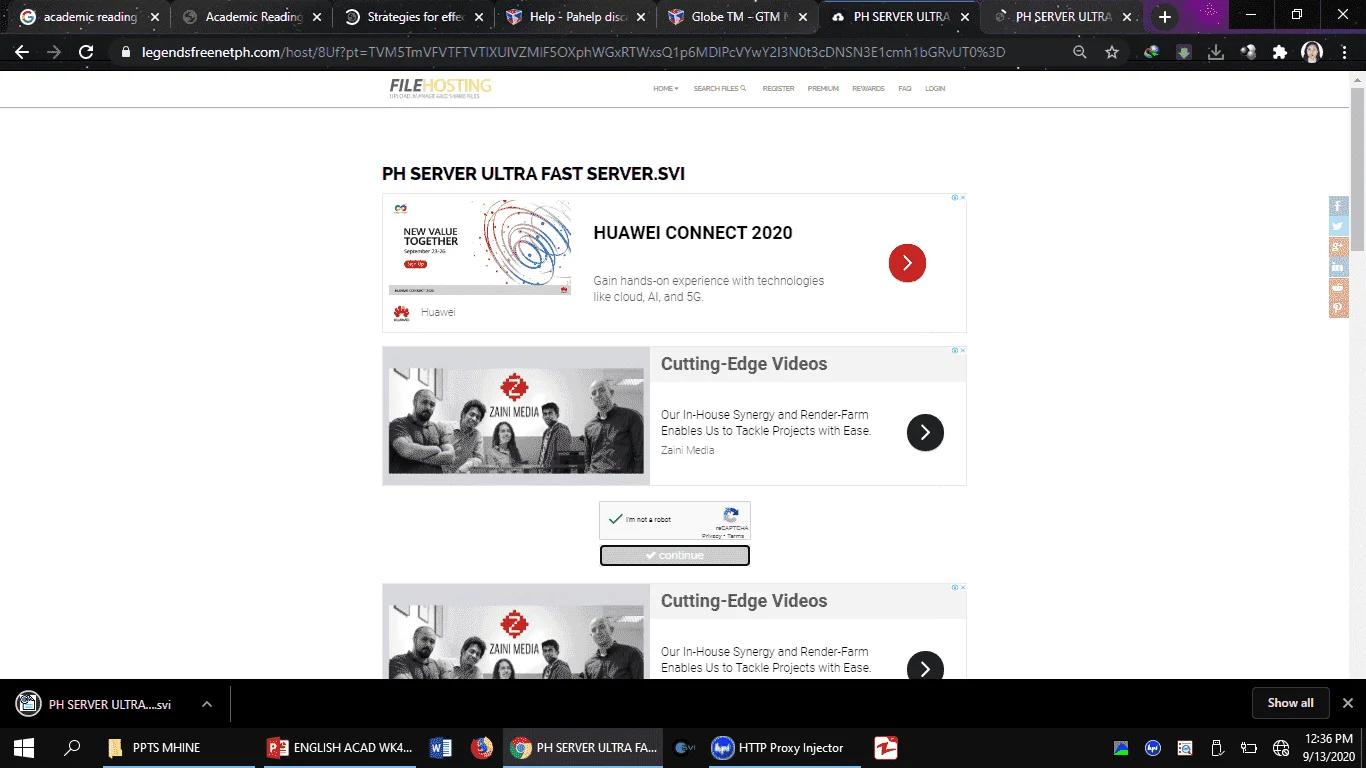Click black arrow on lower Zaini Media ad
Viewport: 1366px width, 768px height.
coord(925,668)
